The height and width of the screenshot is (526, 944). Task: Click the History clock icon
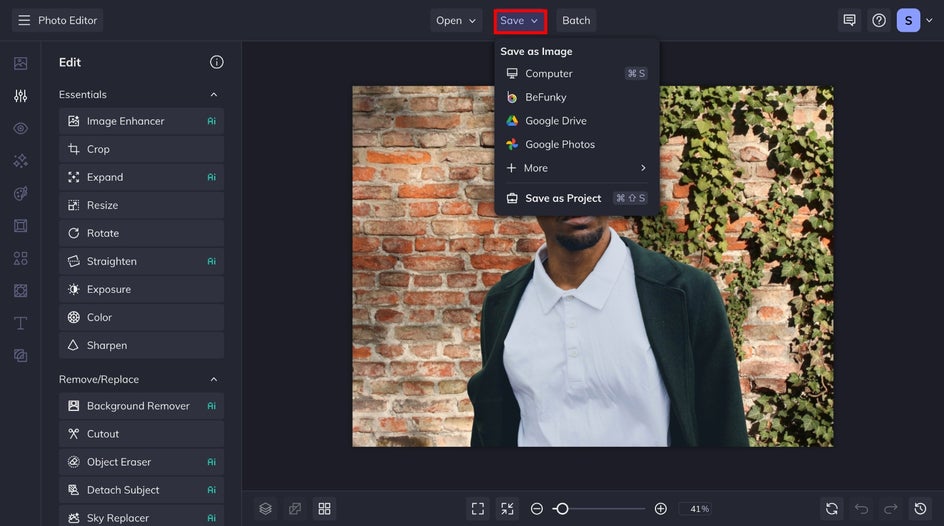[920, 509]
